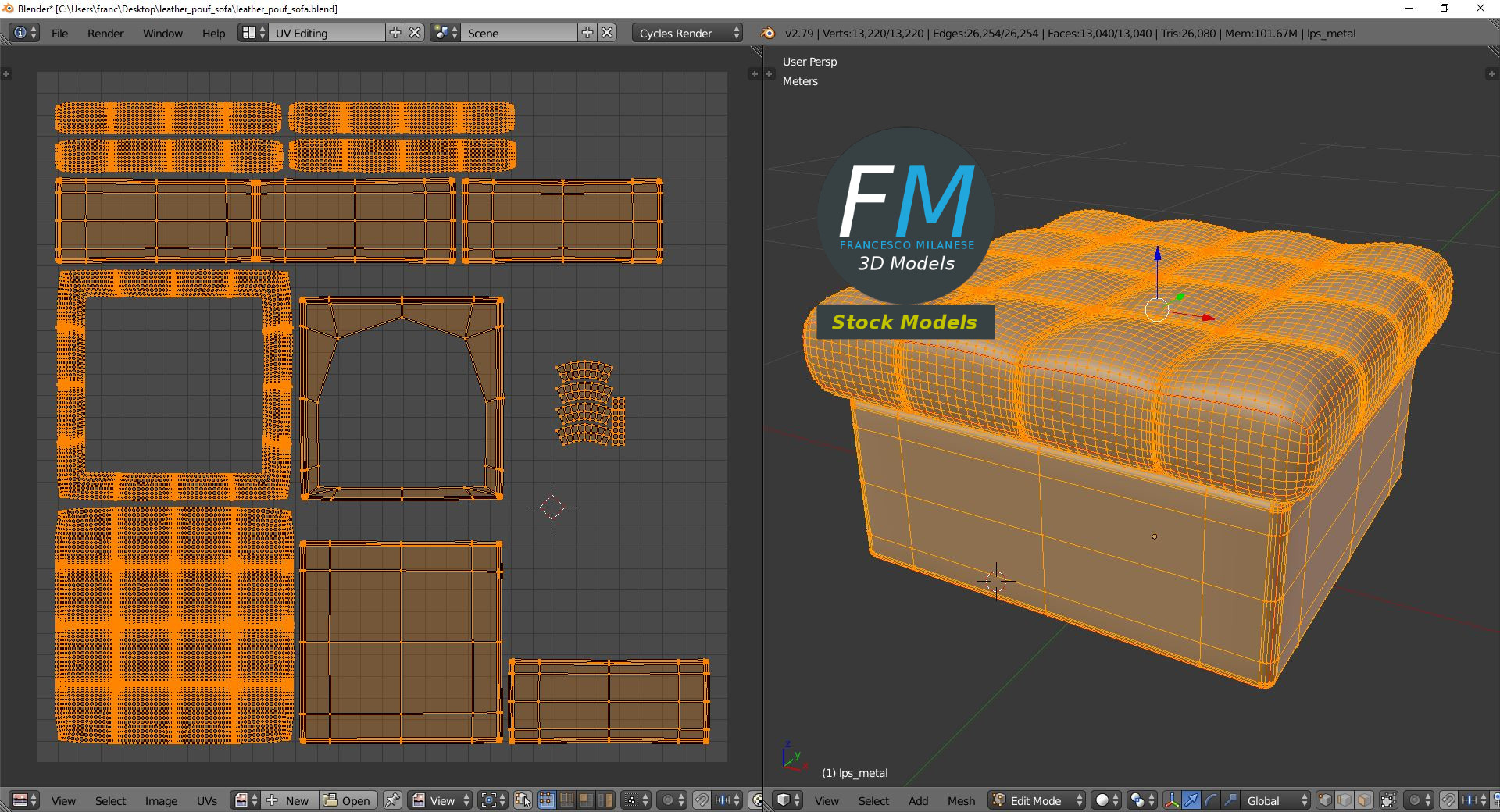Select the translate manipulator arrow icon
1500x812 pixels.
point(1191,800)
